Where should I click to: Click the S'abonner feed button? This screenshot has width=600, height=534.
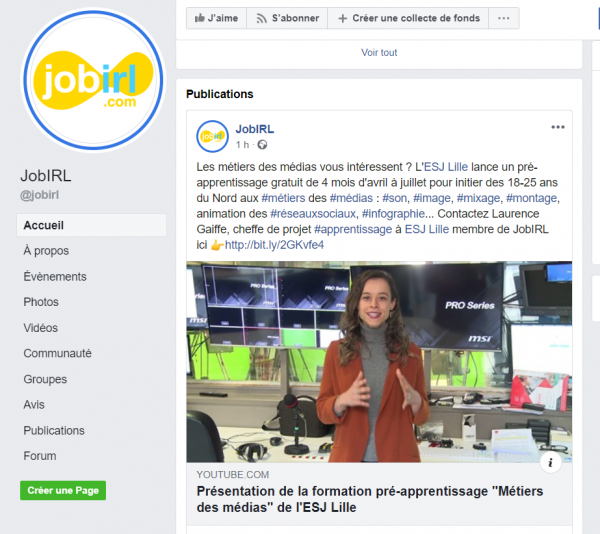(x=287, y=18)
